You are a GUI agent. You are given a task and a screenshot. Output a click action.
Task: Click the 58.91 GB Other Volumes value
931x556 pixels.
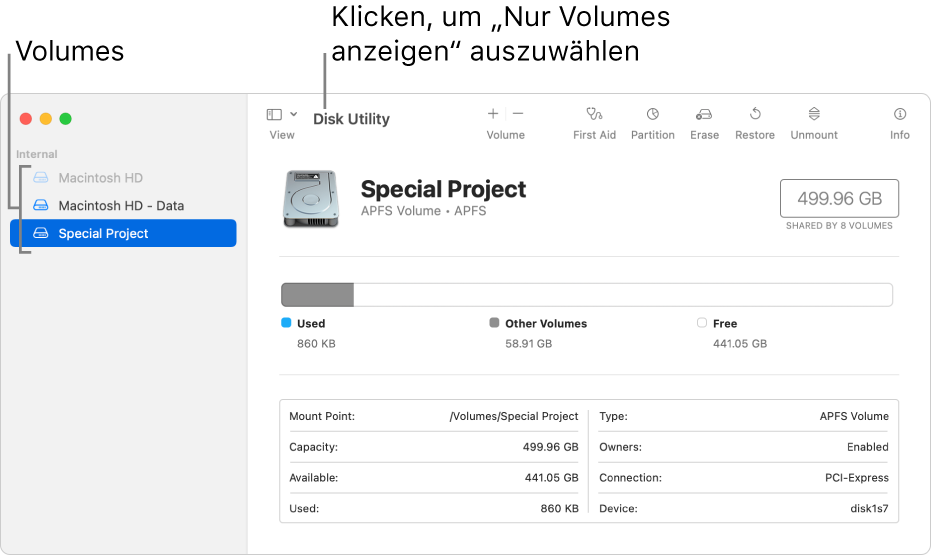point(528,343)
